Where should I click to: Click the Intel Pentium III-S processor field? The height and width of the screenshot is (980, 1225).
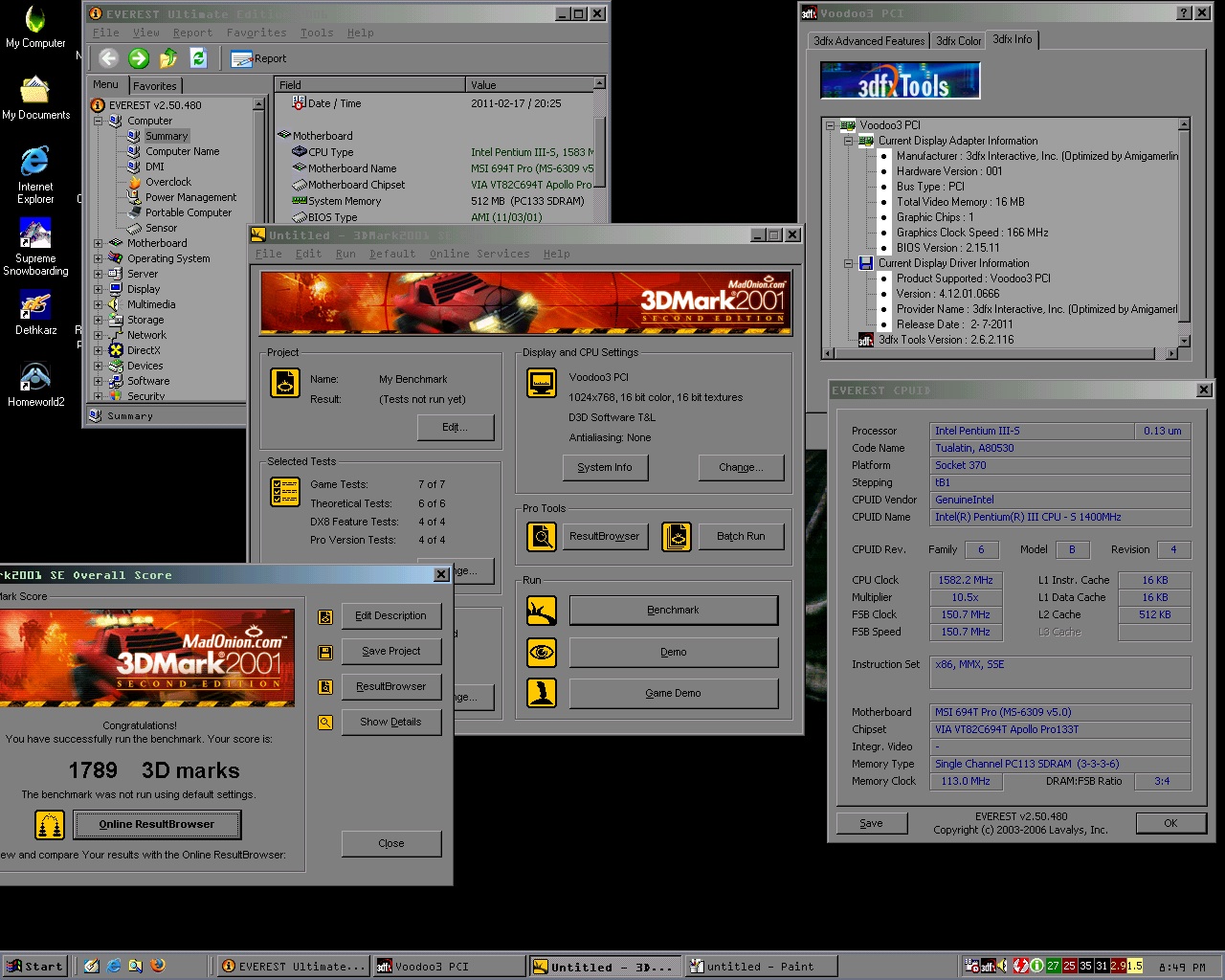coord(1032,431)
